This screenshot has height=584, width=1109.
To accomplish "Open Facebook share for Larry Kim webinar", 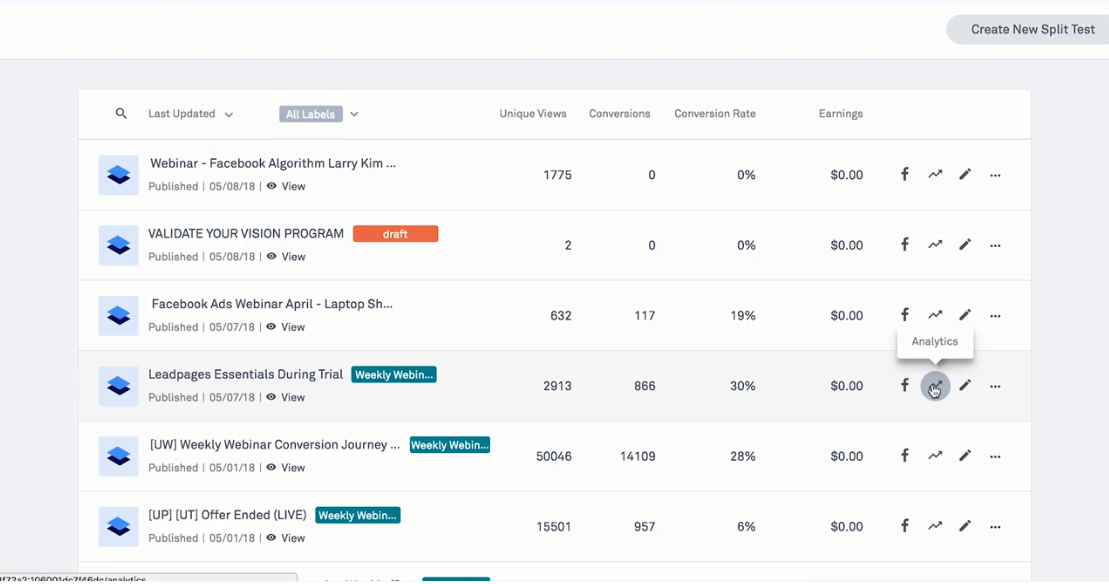I will tap(904, 175).
